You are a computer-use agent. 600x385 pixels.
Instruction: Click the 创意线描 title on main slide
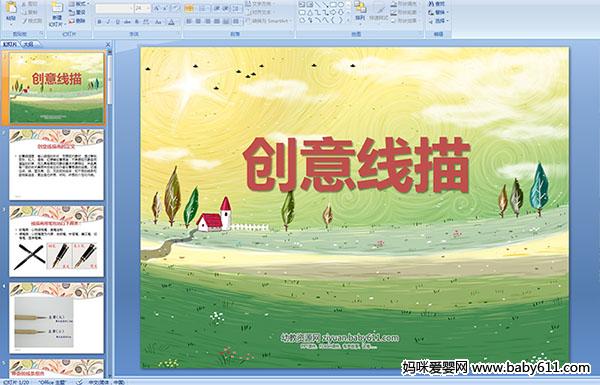pos(356,165)
